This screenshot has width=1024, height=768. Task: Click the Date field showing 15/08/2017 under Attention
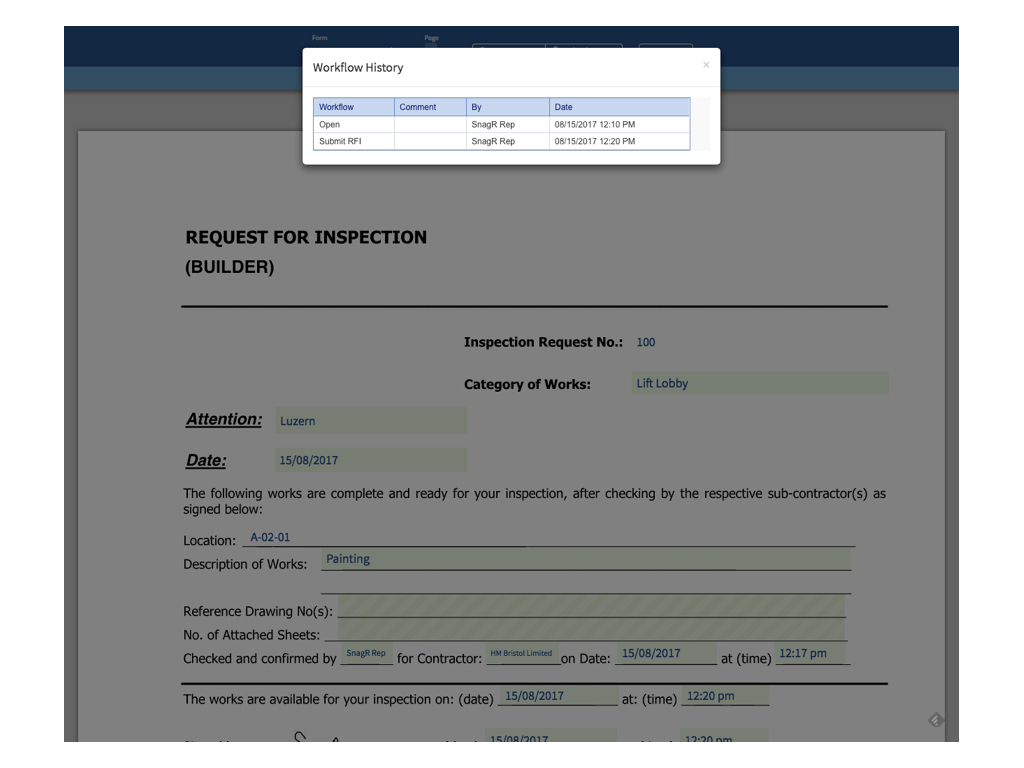click(371, 460)
